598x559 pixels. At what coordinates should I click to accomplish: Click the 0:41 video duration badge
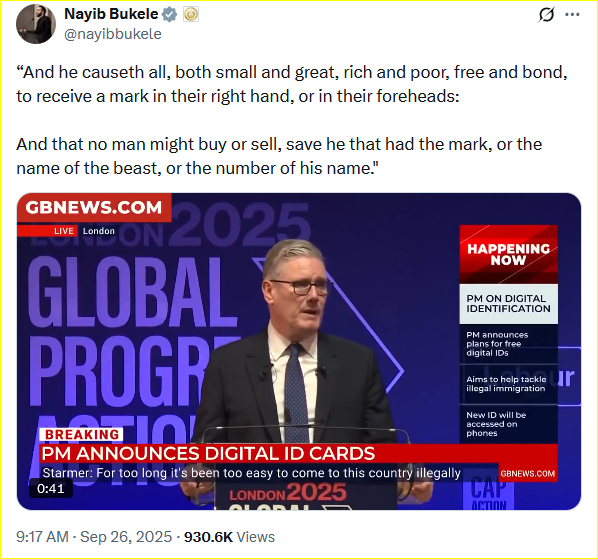coord(51,488)
